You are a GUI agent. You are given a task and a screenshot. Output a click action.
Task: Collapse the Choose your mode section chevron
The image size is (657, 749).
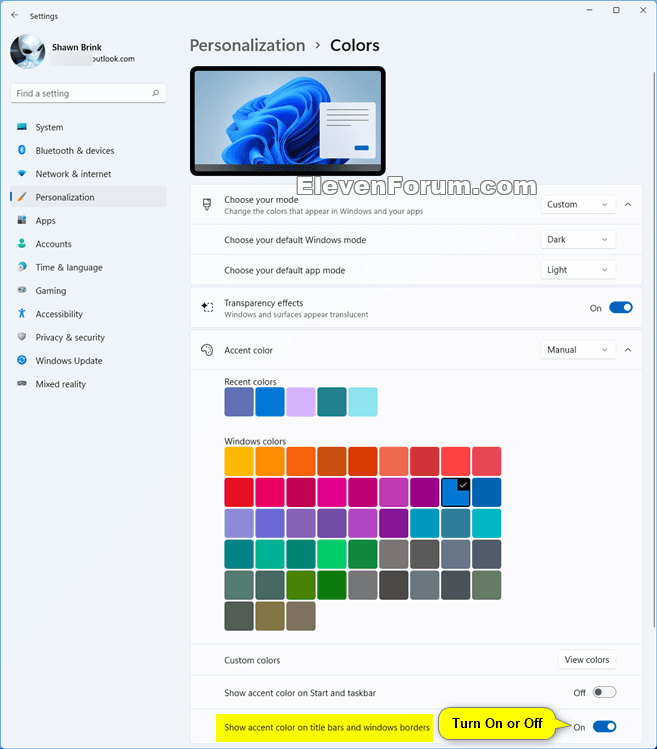tap(628, 204)
